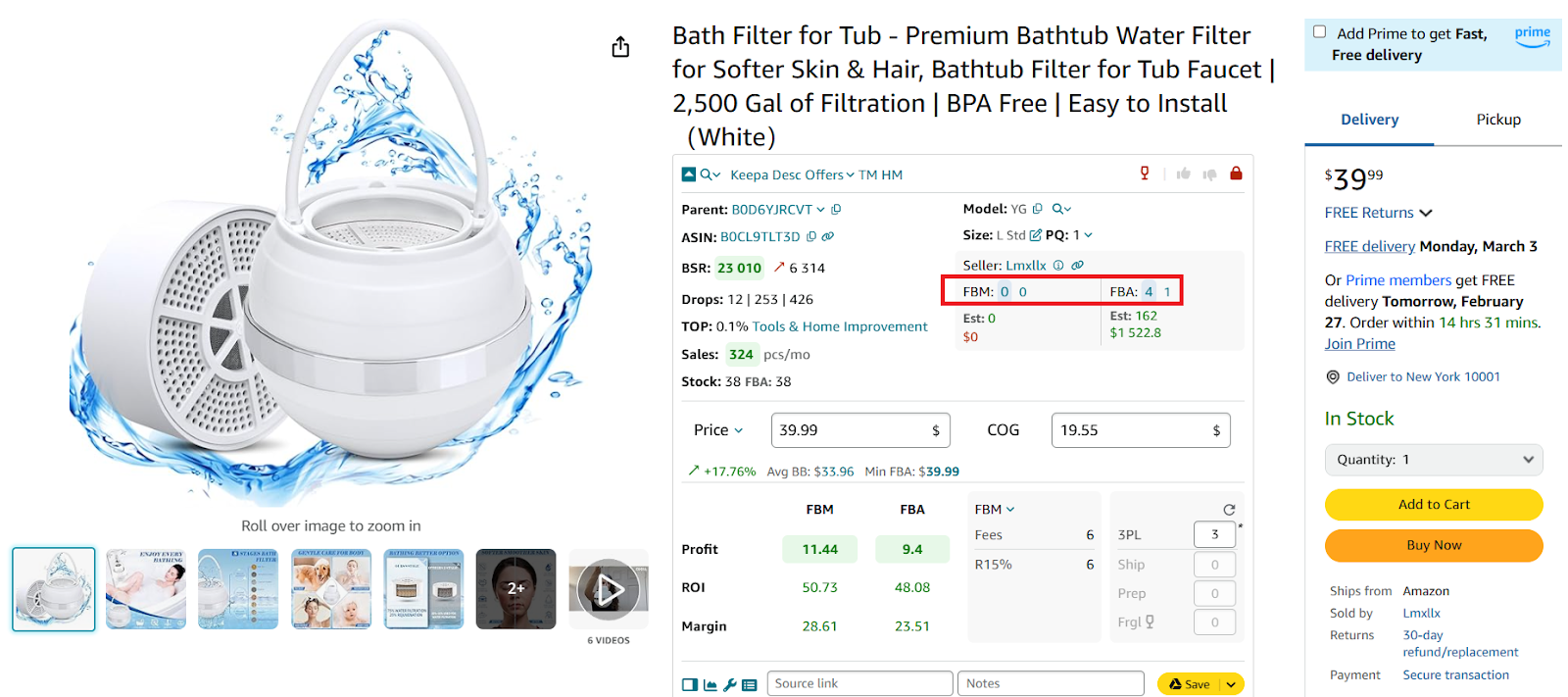Click the Add to Cart button
The width and height of the screenshot is (1568, 697).
coord(1433,505)
